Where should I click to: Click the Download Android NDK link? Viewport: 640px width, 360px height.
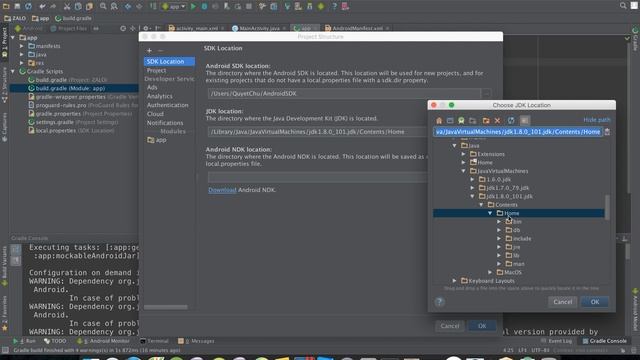point(222,190)
